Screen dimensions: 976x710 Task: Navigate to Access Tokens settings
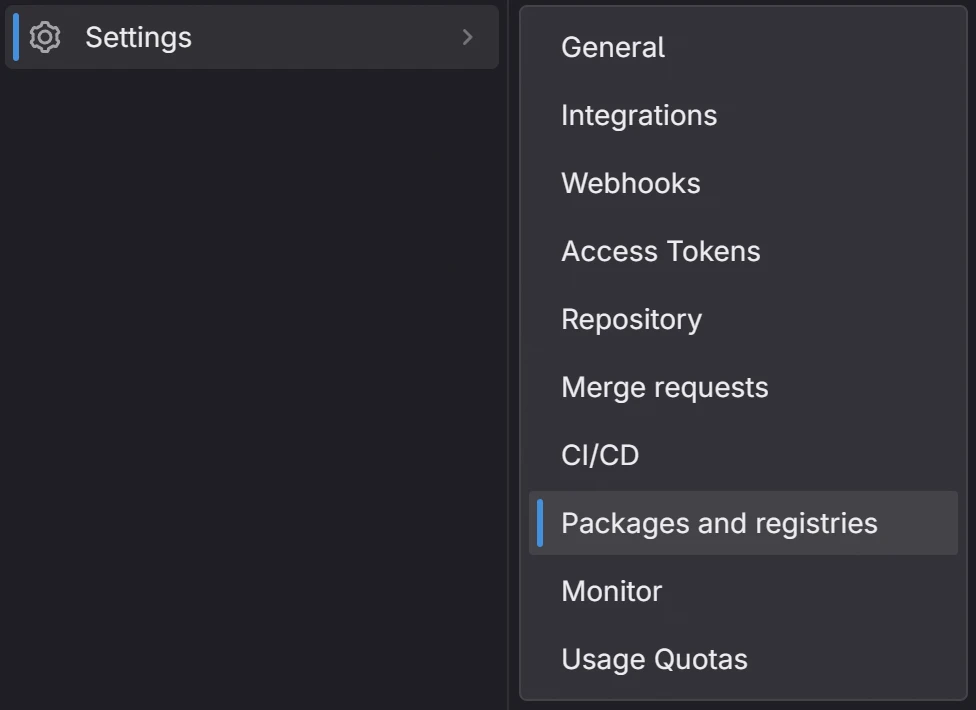(x=660, y=251)
